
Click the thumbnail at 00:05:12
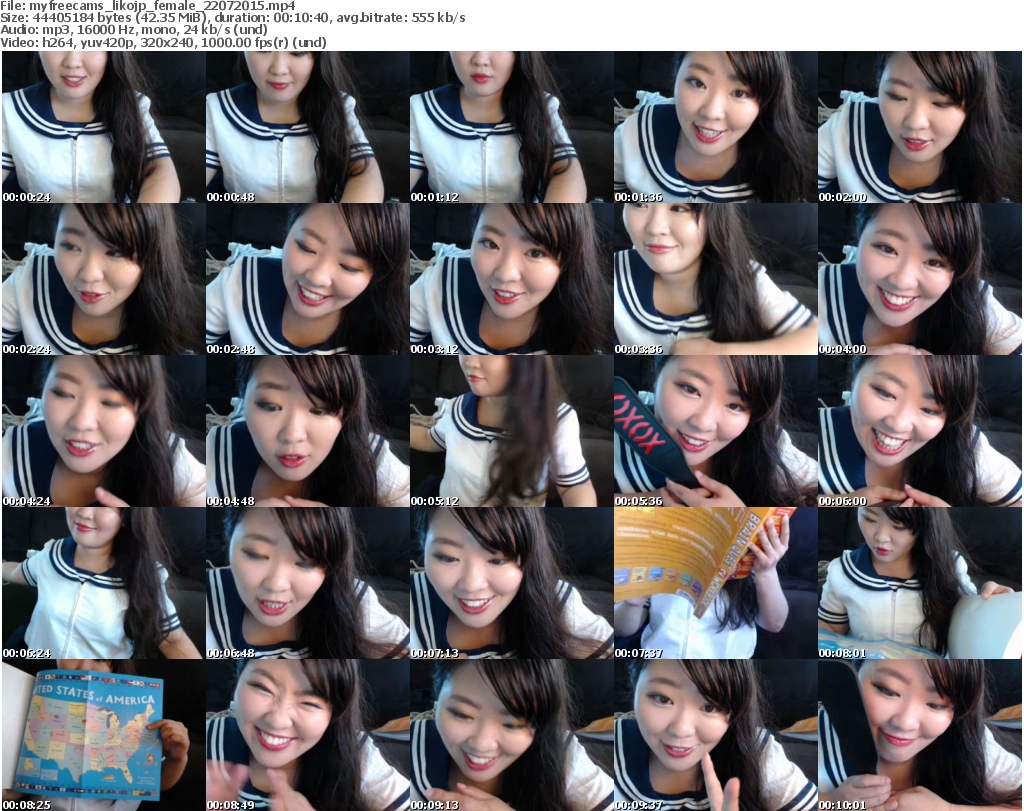(511, 431)
